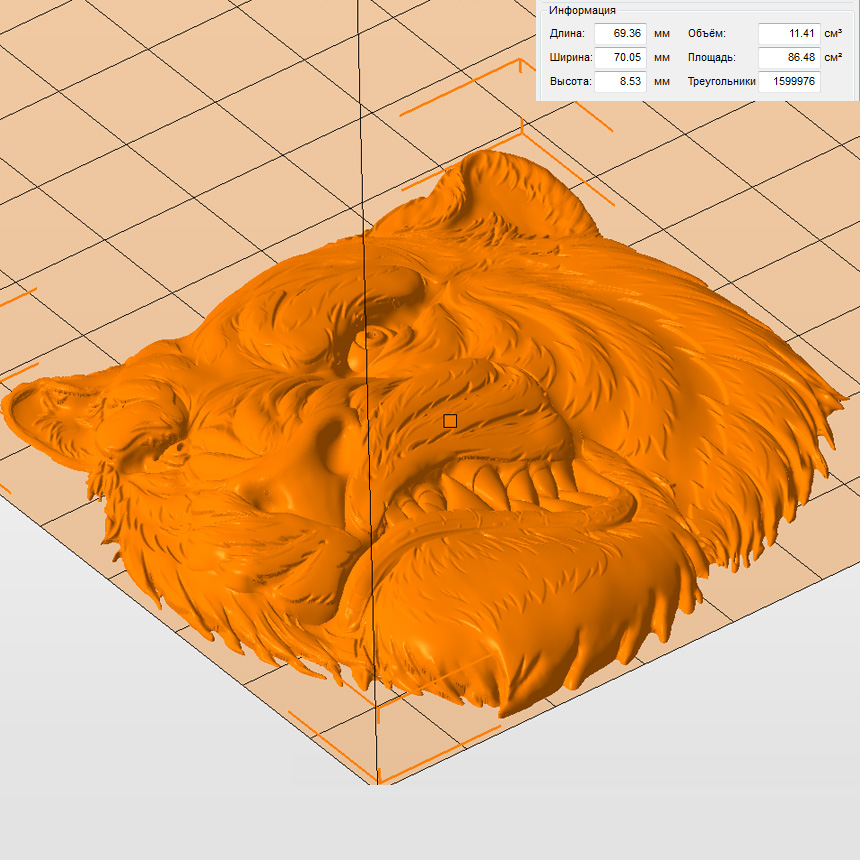Select the Треугольники count field 1599976

[x=789, y=82]
